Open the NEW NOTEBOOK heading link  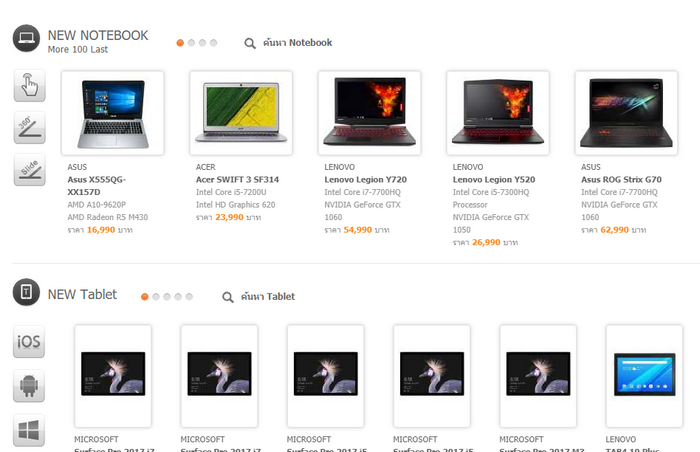pos(98,35)
